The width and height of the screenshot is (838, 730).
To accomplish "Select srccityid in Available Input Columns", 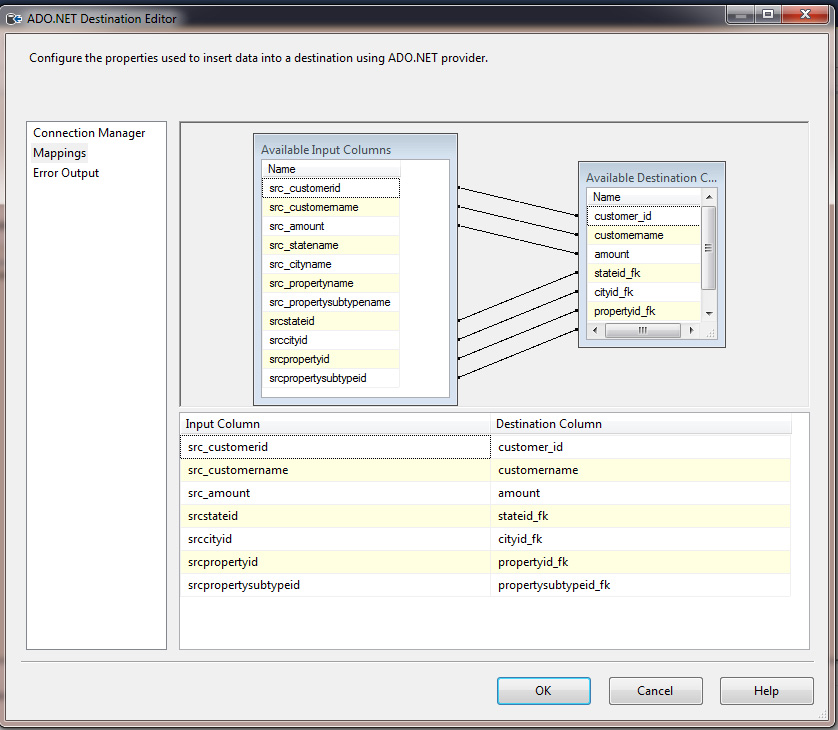I will 331,340.
